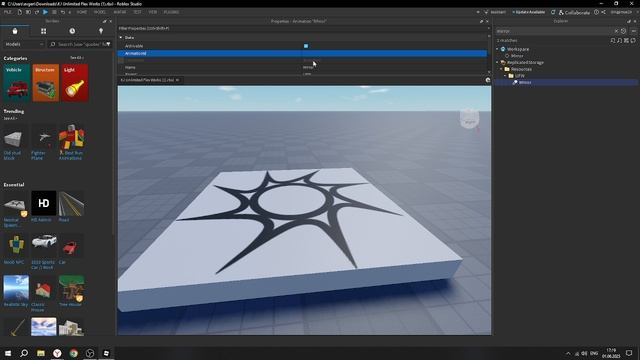The width and height of the screenshot is (640, 360).
Task: Select ReplicatedStorage in the Explorer tree
Action: click(525, 62)
